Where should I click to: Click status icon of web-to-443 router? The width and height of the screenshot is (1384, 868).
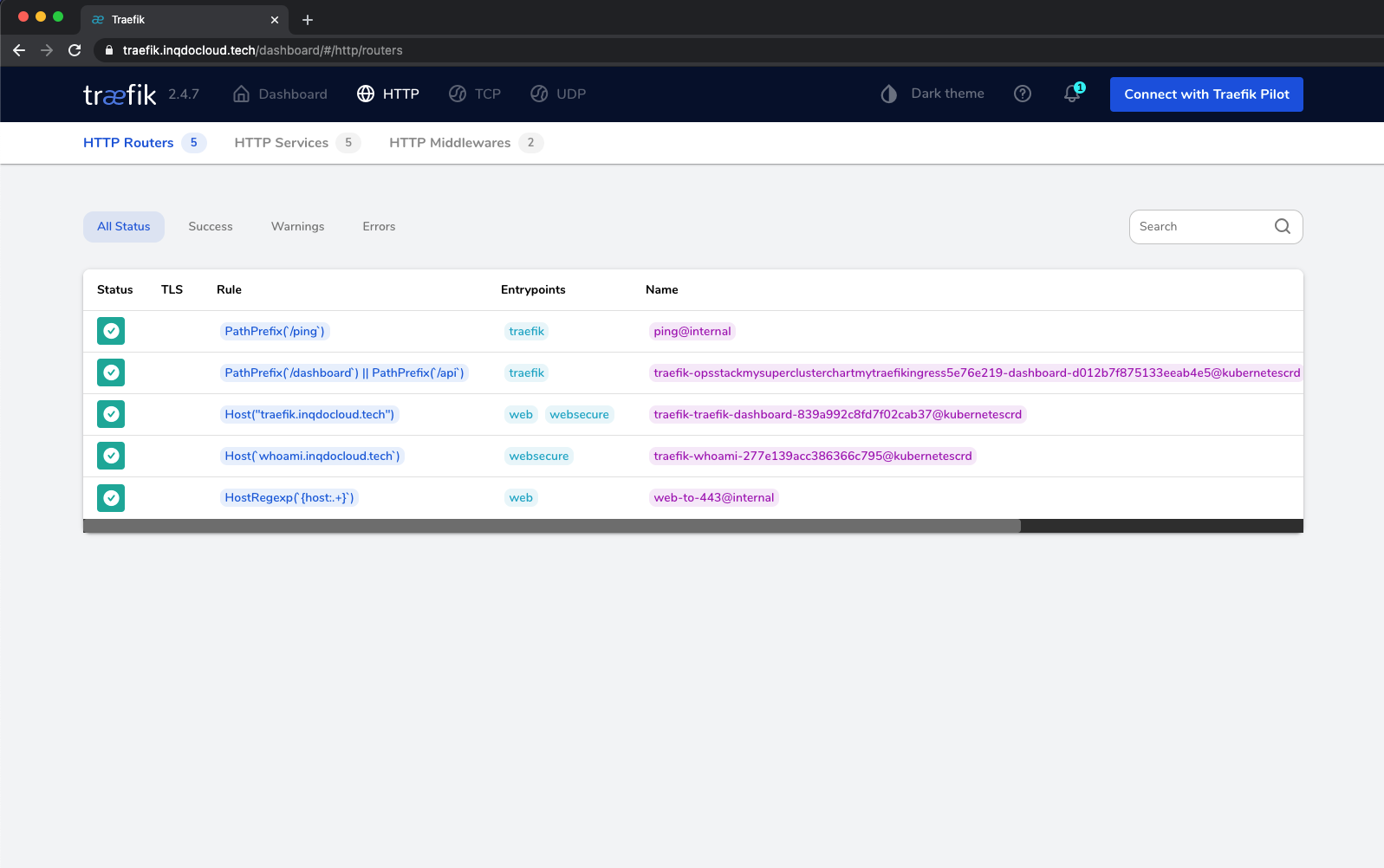(x=111, y=497)
